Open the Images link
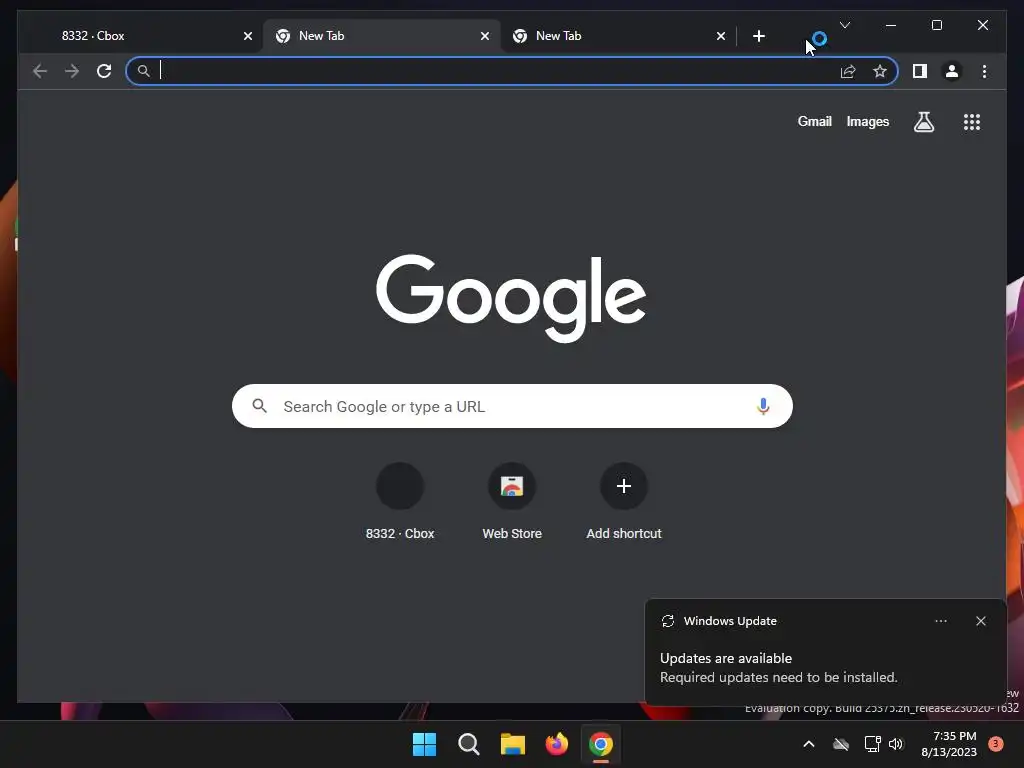This screenshot has width=1024, height=768. 867,121
